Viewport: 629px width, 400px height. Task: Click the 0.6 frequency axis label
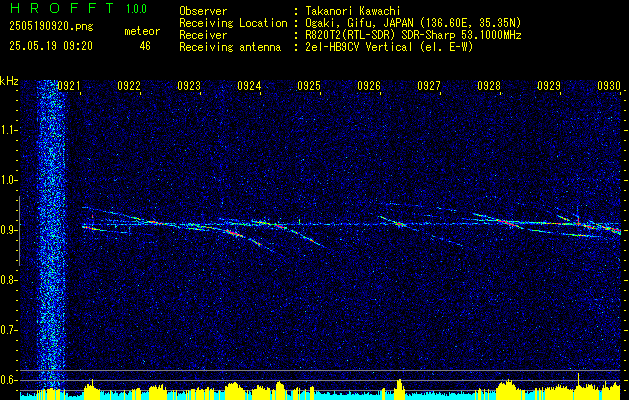(x=7, y=380)
